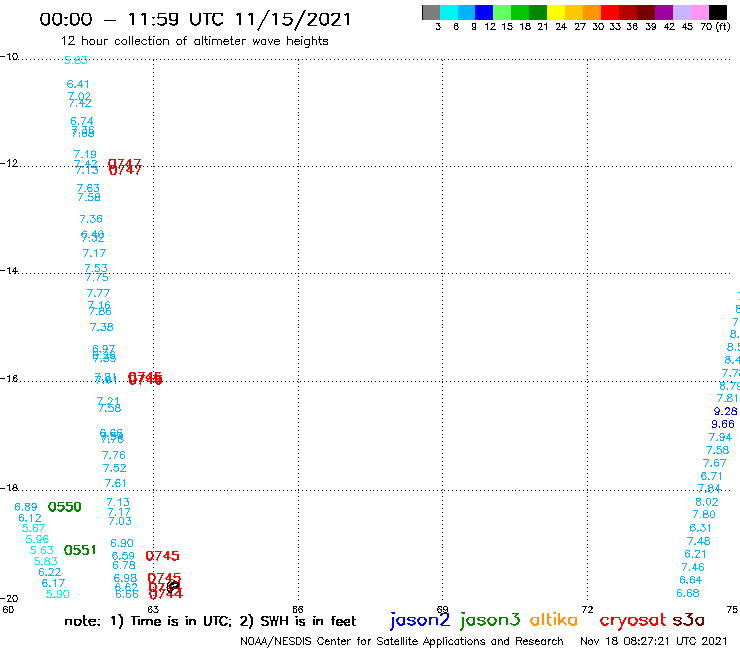
Task: Click the wave height value '7.77'
Action: pos(98,293)
